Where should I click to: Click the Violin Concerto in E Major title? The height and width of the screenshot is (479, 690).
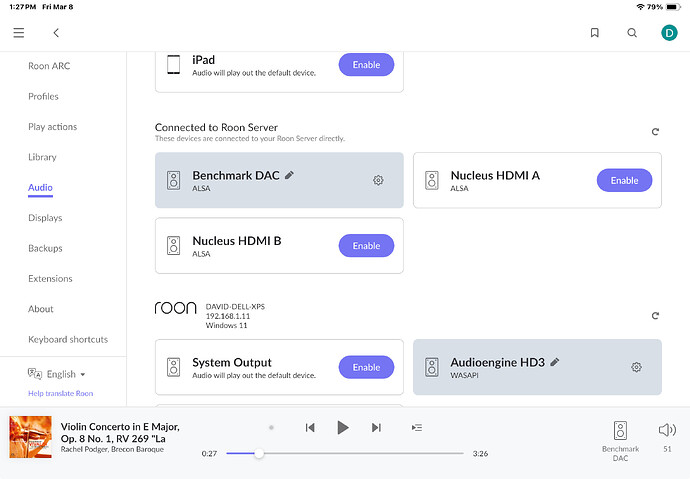(120, 432)
